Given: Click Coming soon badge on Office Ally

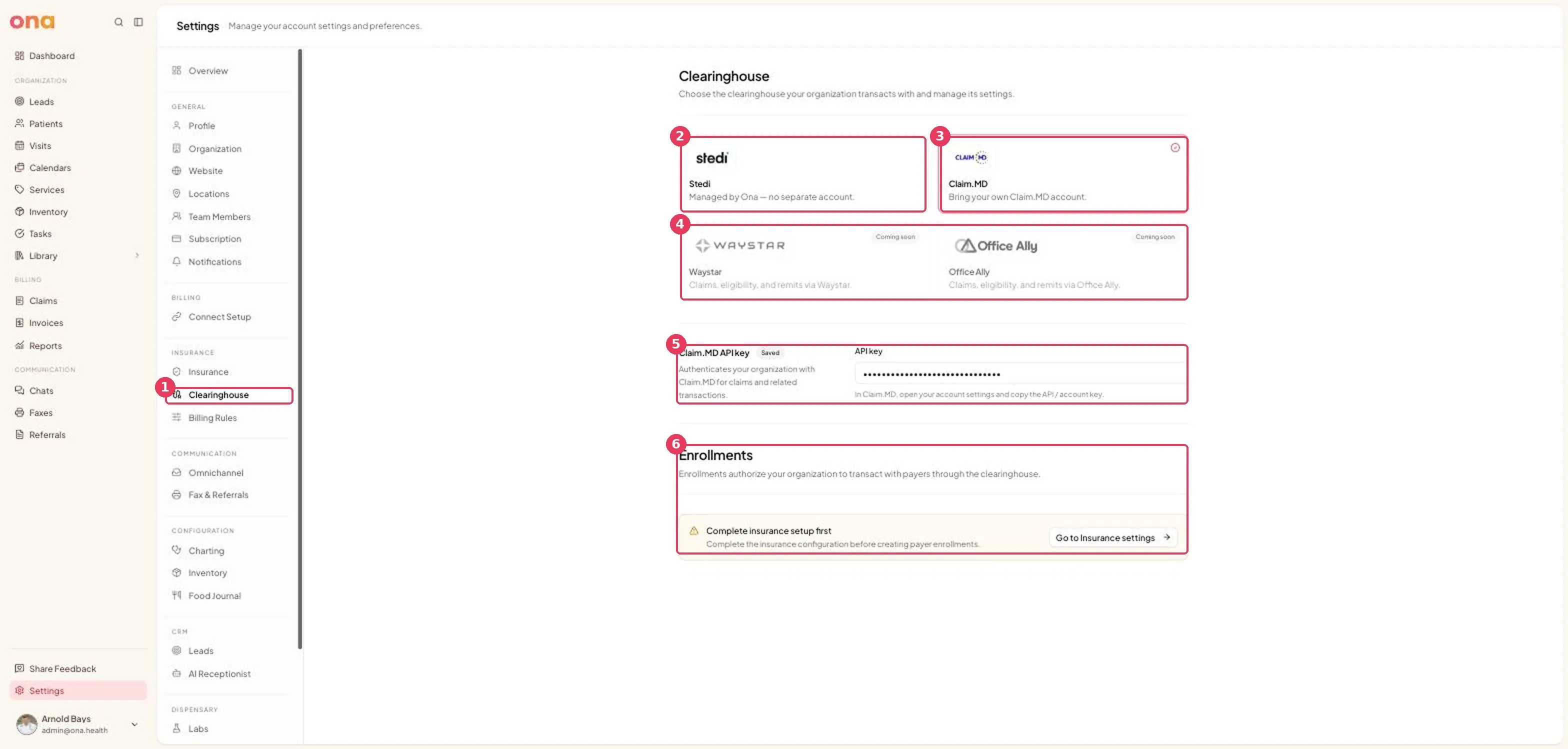Looking at the screenshot, I should (x=1154, y=236).
